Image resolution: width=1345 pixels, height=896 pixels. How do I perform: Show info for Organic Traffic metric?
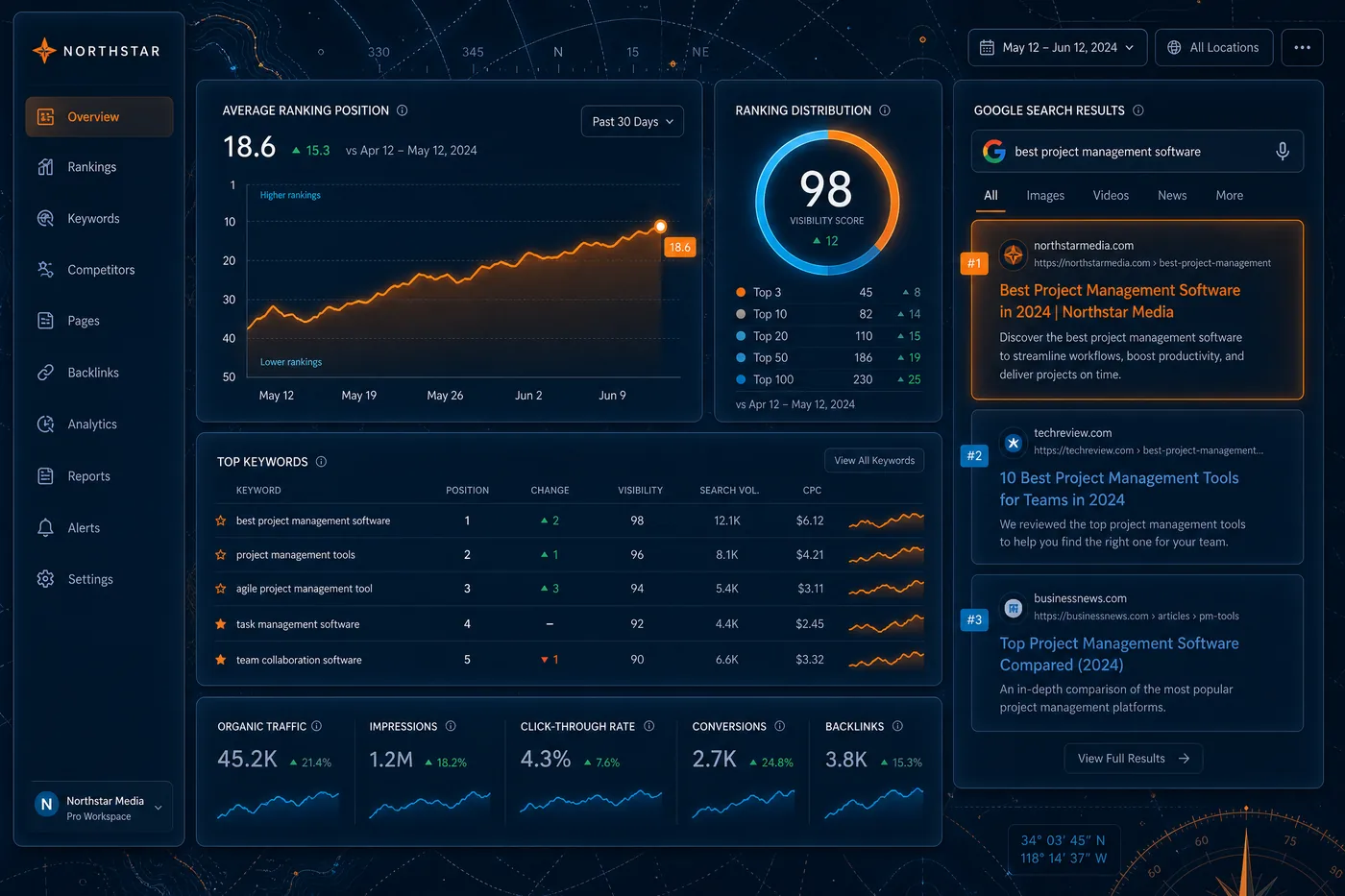coord(317,726)
